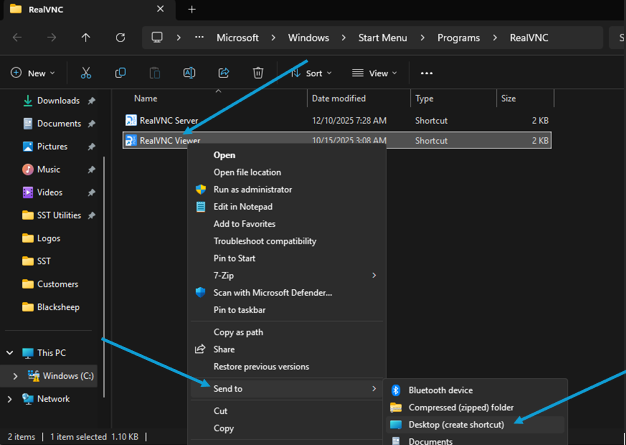
Task: Click the Share icon in the toolbar
Action: (x=224, y=73)
